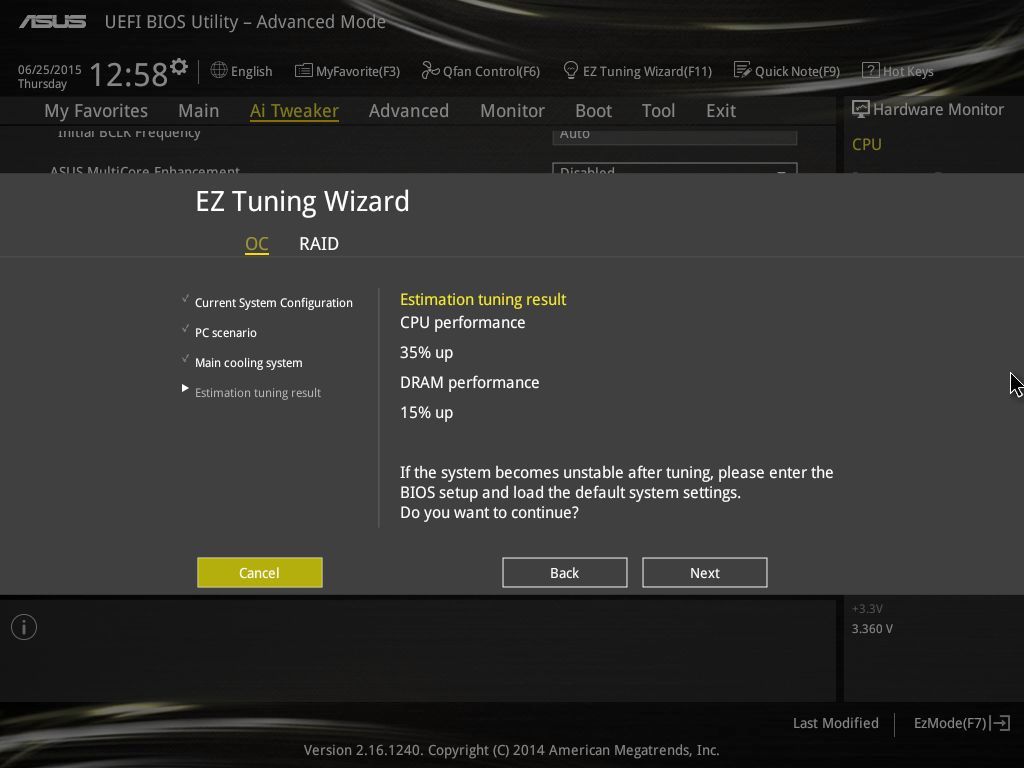Launch EZ Tuning Wizard(F11) from toolbar
The width and height of the screenshot is (1024, 768).
[637, 71]
